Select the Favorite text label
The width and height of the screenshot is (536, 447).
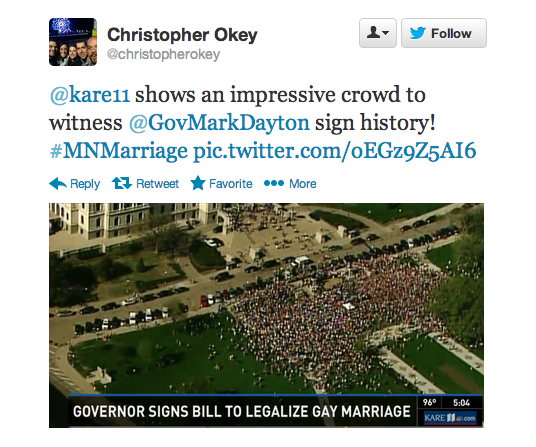coord(231,184)
